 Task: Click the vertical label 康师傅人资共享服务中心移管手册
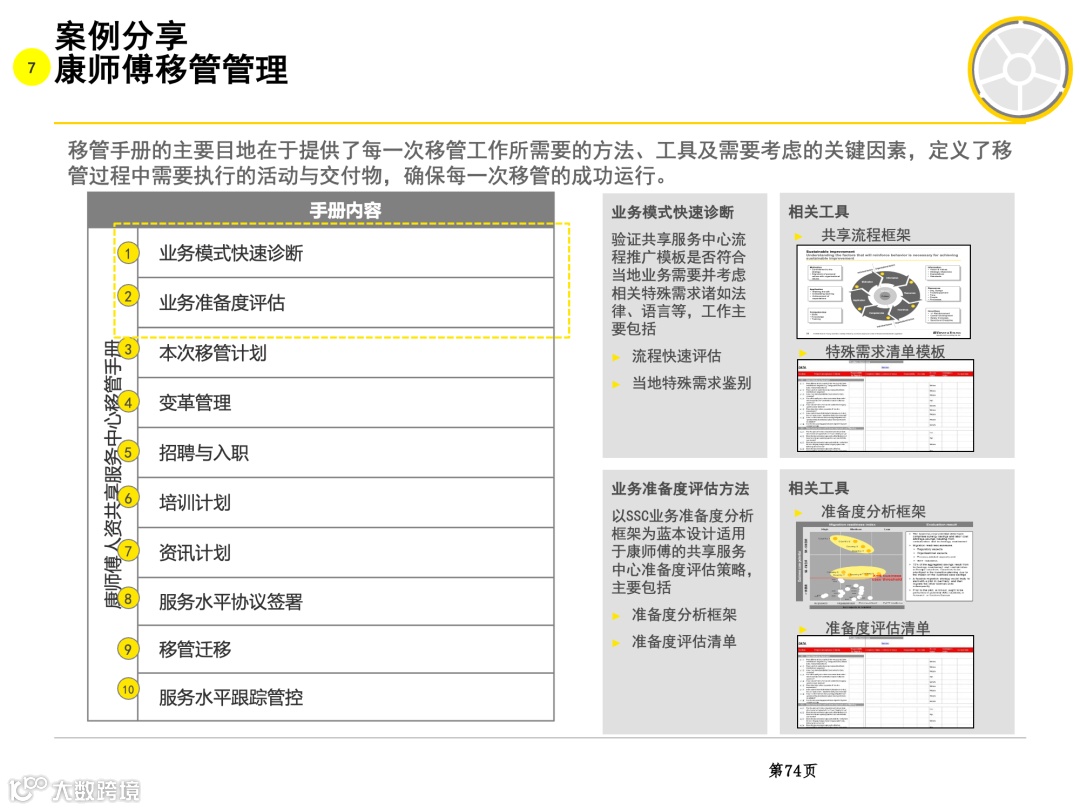[113, 475]
